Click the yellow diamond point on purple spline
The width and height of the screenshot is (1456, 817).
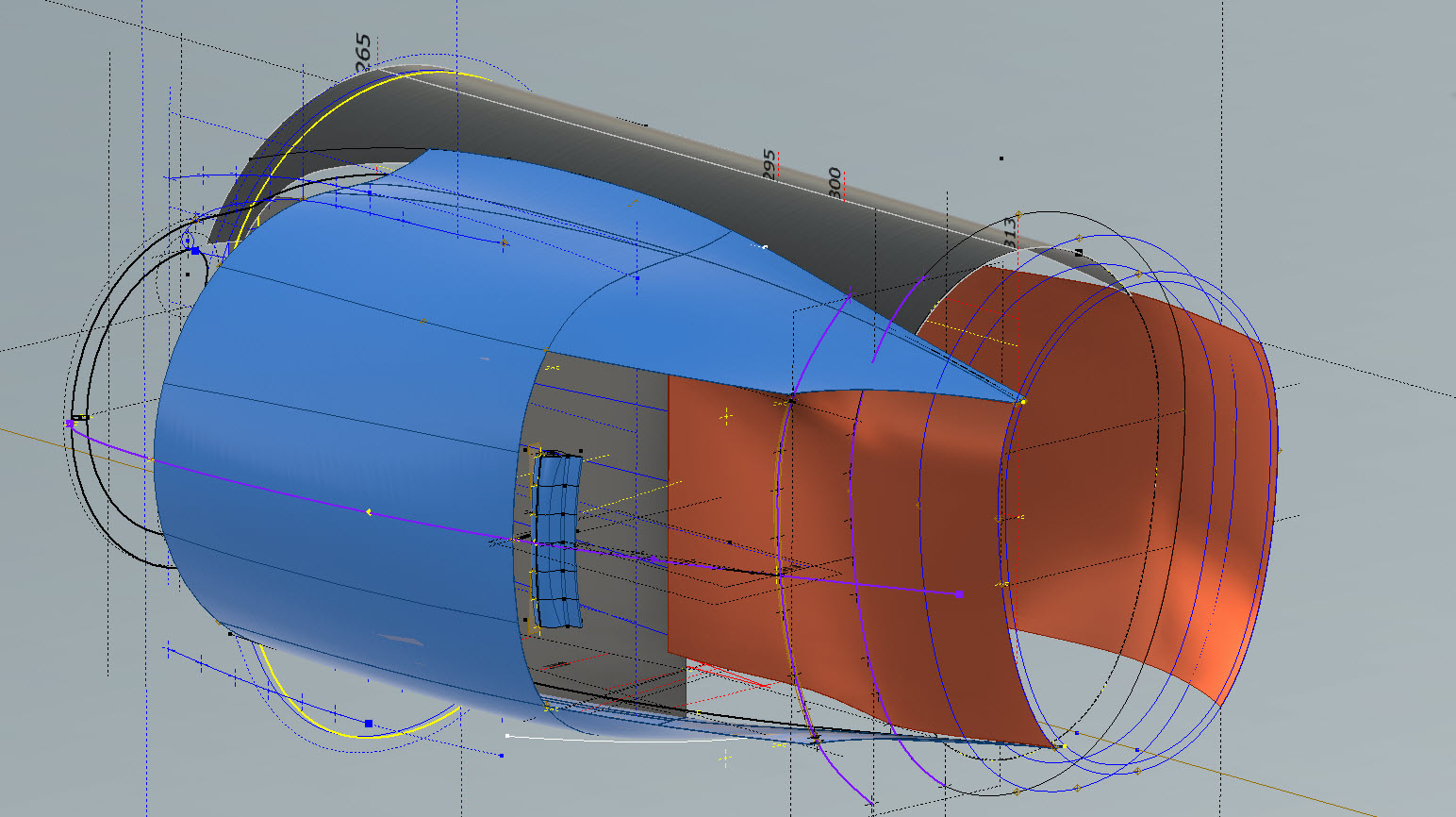coord(369,512)
